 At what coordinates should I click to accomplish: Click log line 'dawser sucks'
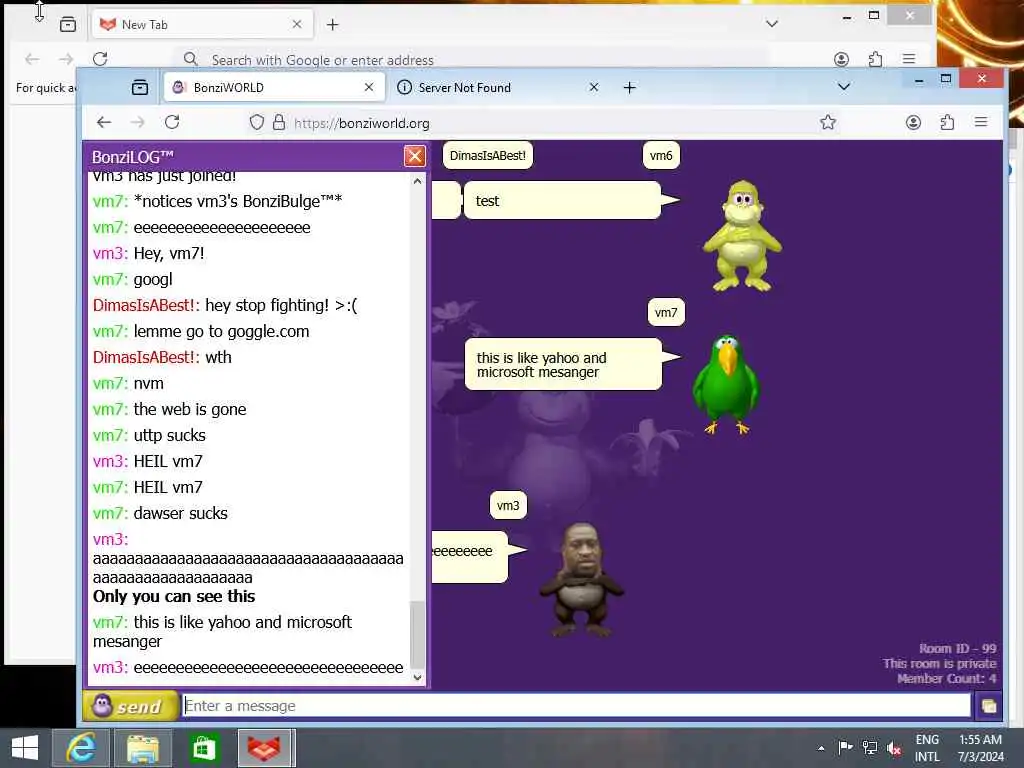click(x=181, y=513)
